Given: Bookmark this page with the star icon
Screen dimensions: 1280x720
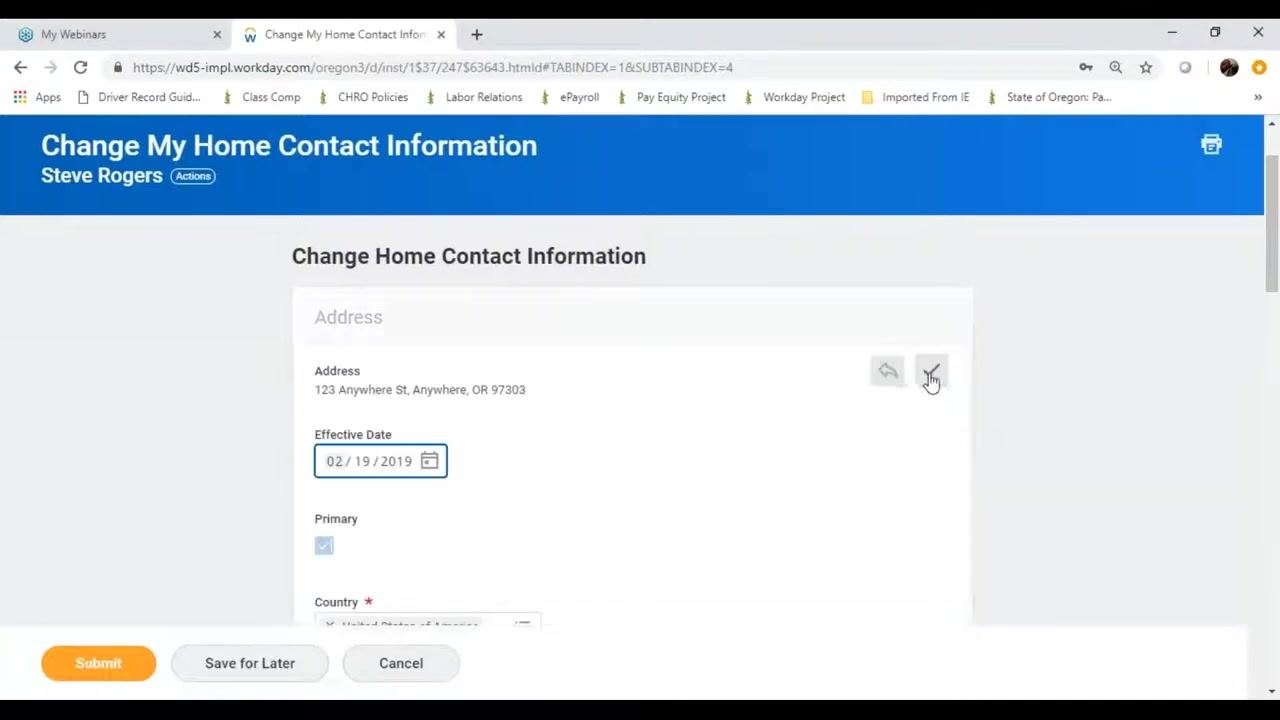Looking at the screenshot, I should pyautogui.click(x=1146, y=67).
